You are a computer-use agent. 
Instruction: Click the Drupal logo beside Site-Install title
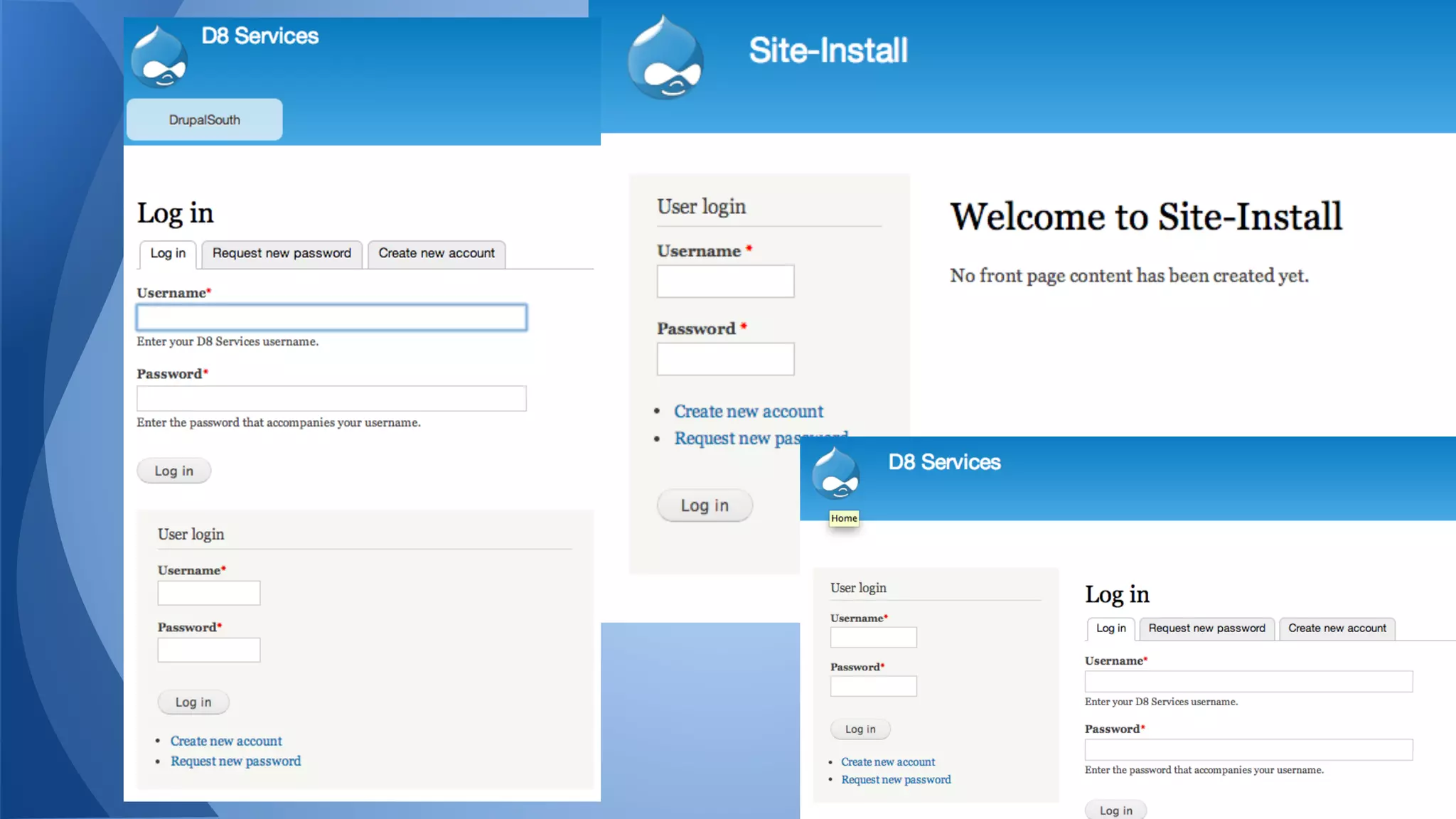click(x=666, y=57)
